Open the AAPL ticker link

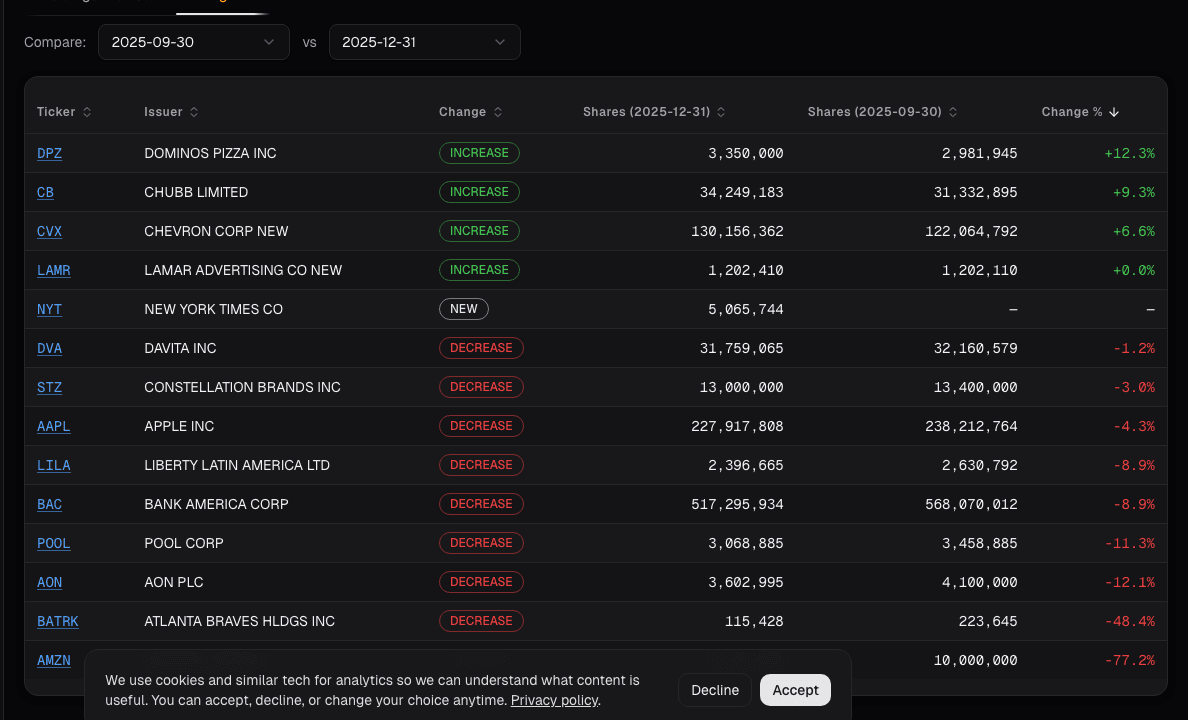(53, 426)
